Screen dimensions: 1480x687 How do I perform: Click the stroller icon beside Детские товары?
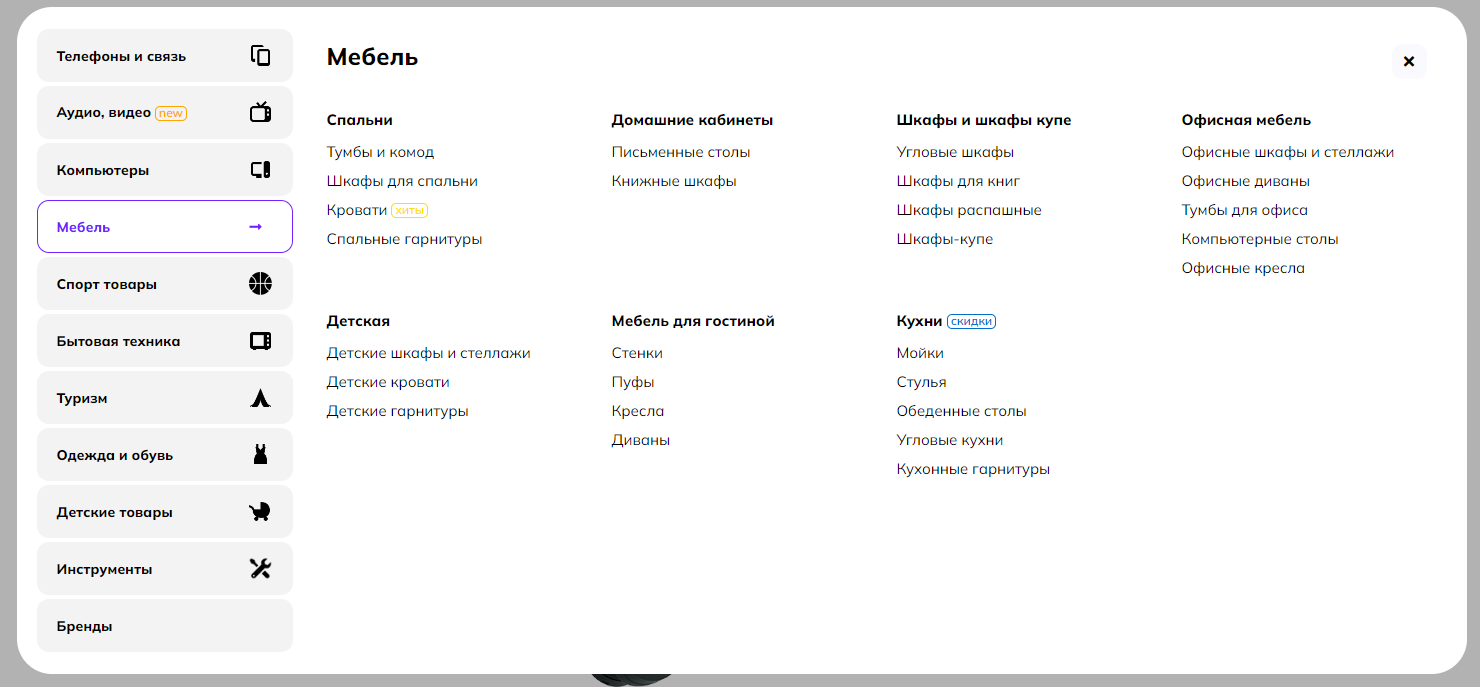point(260,512)
